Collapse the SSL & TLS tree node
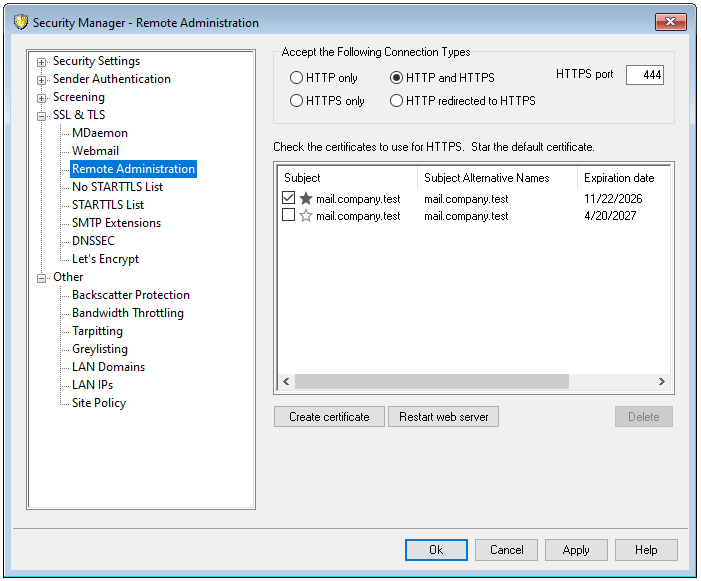The height and width of the screenshot is (581, 701). point(42,116)
